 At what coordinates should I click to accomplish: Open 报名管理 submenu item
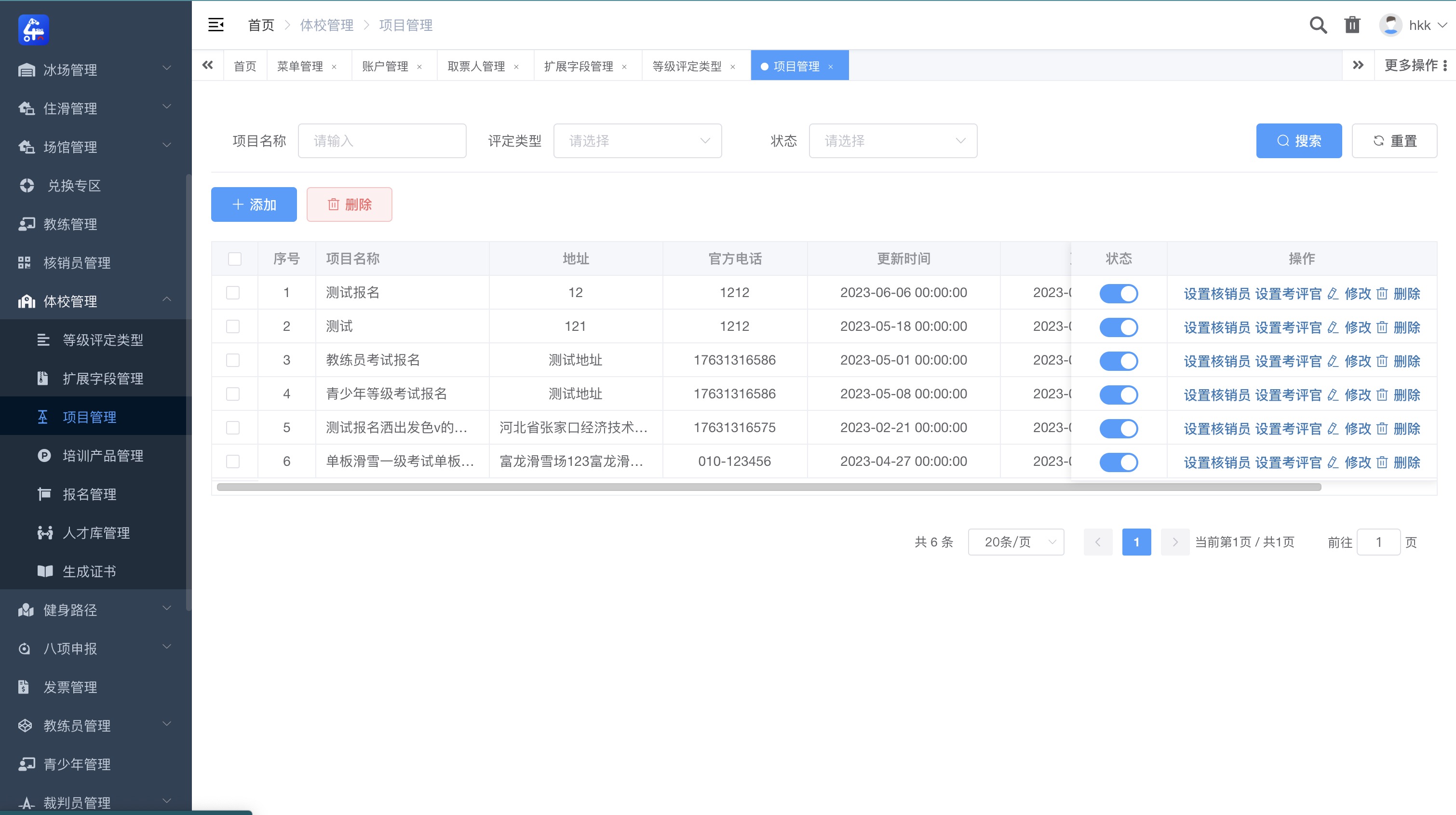93,494
